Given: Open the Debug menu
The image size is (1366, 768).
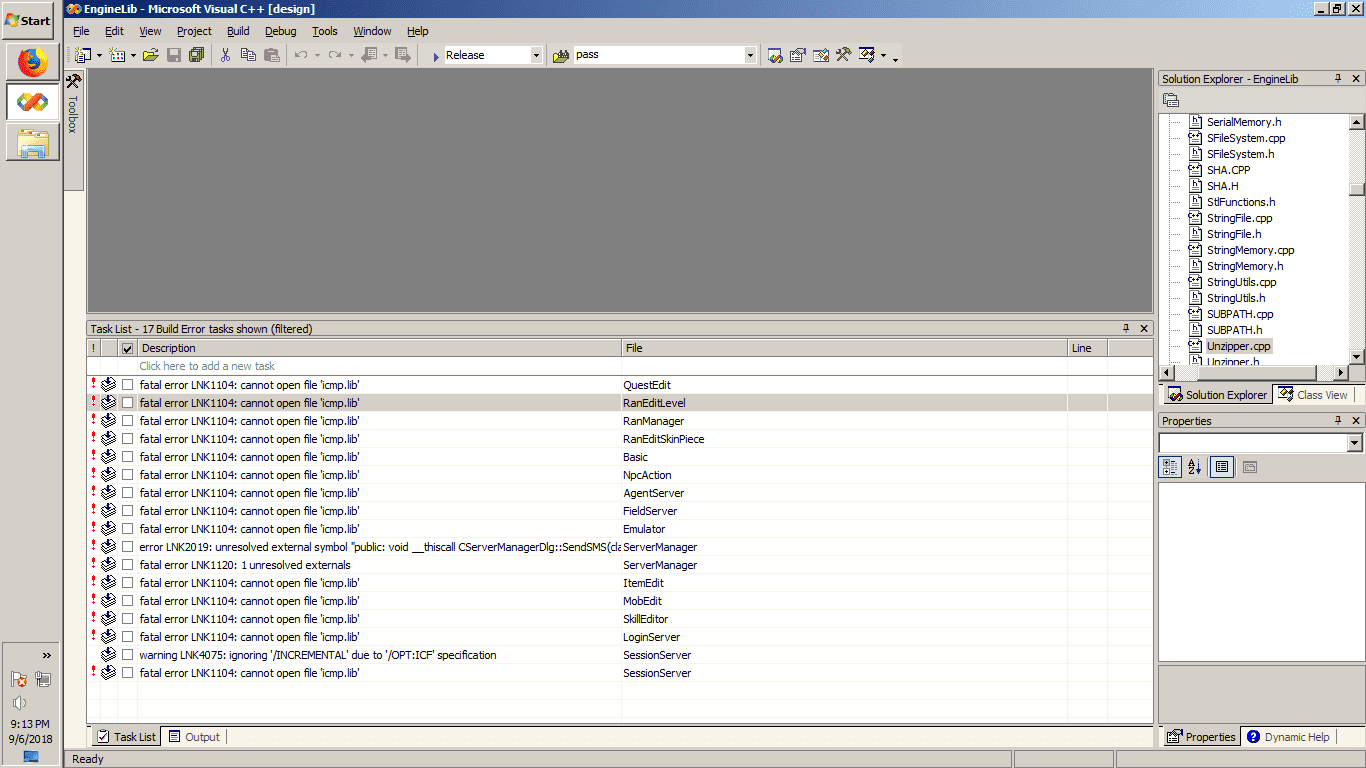Looking at the screenshot, I should coord(281,31).
